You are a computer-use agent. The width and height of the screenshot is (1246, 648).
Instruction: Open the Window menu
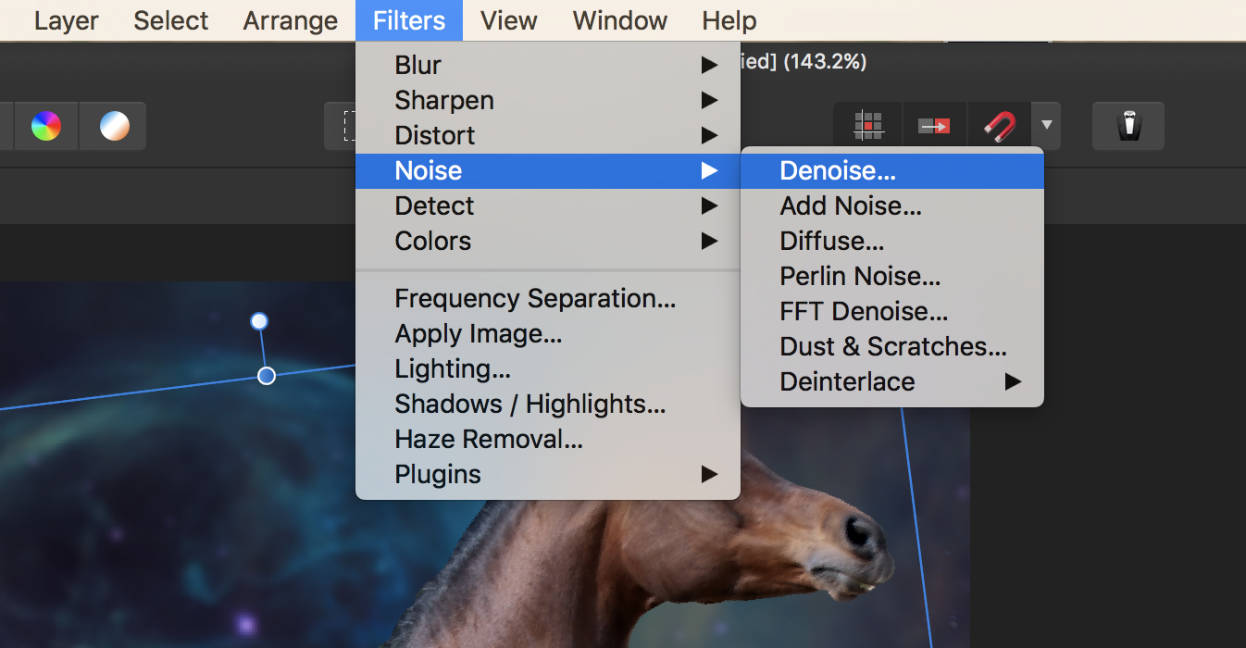pos(620,20)
